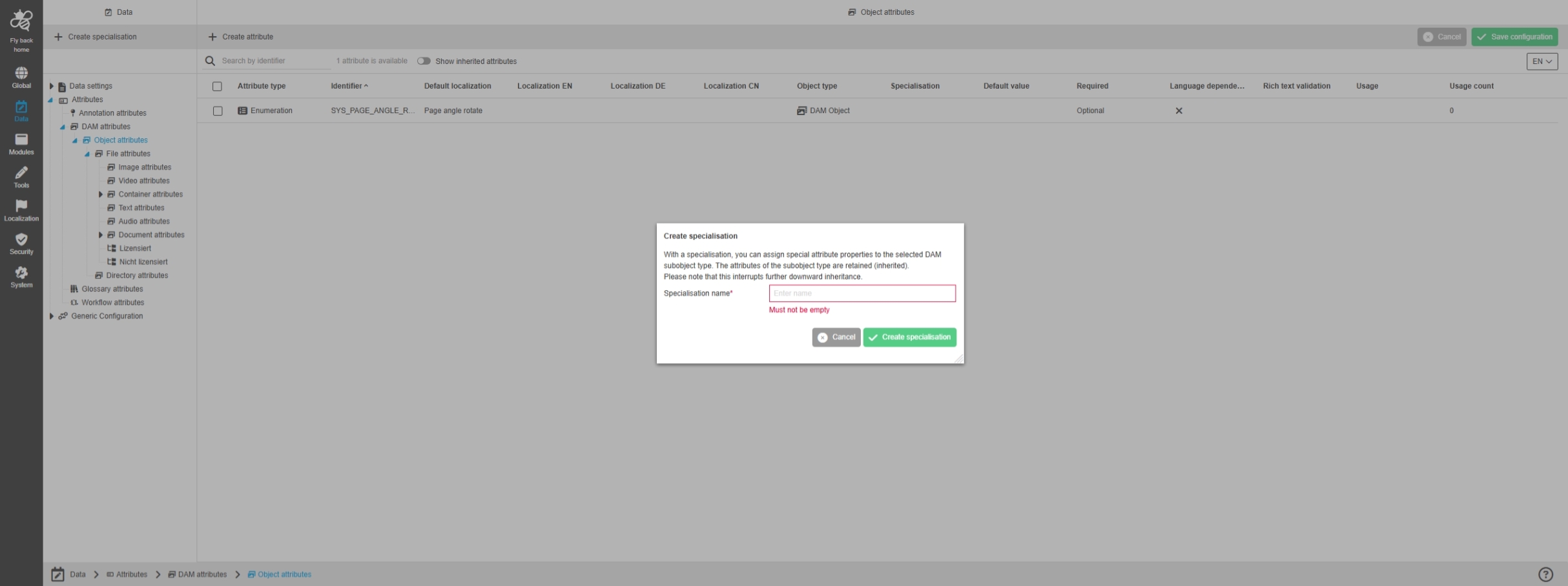The image size is (1568, 586).
Task: Click the Required column header
Action: click(x=1093, y=86)
